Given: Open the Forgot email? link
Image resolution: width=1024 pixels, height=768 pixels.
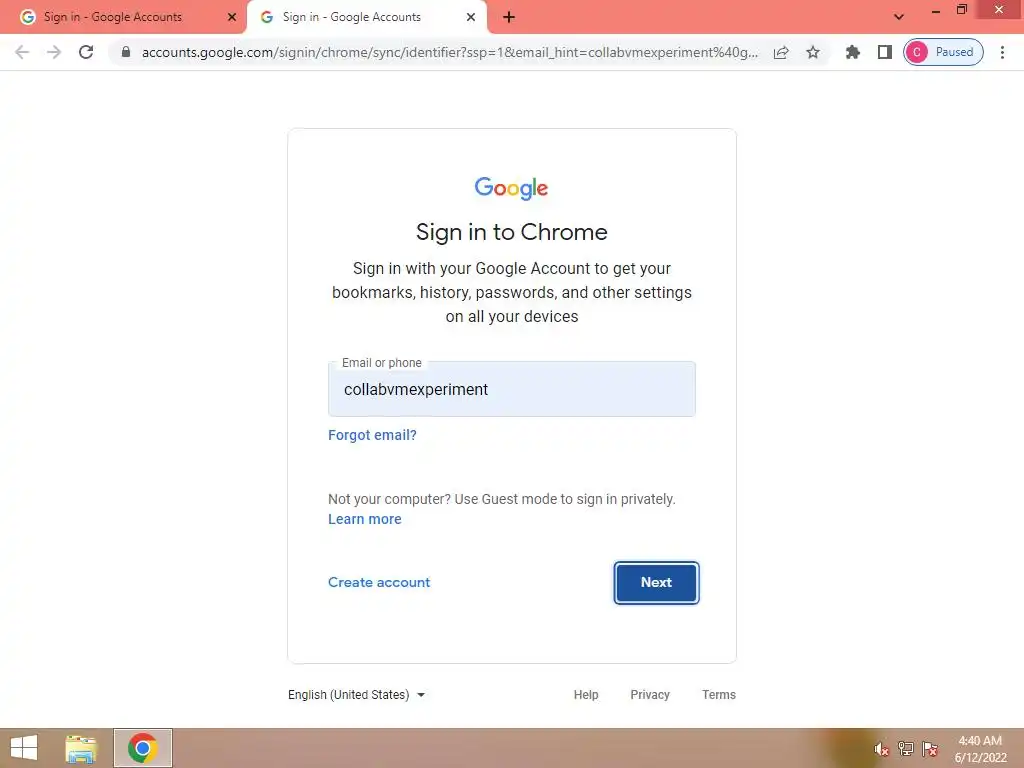Looking at the screenshot, I should click(372, 435).
